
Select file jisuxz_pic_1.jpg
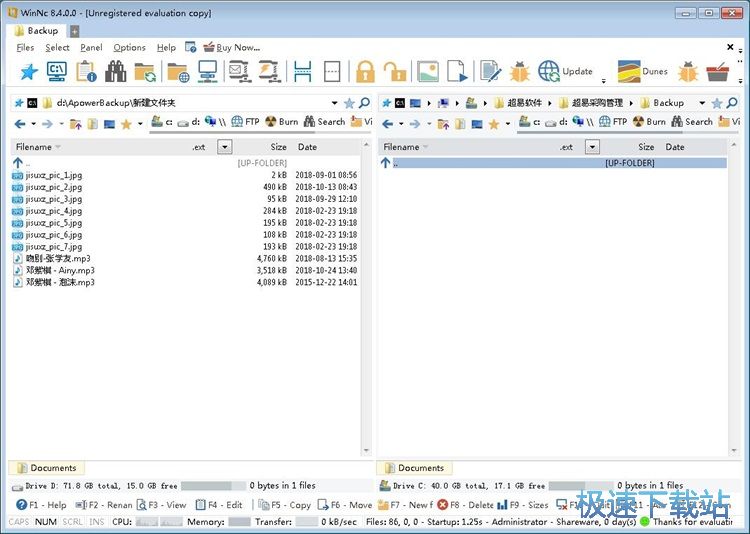[x=185, y=175]
